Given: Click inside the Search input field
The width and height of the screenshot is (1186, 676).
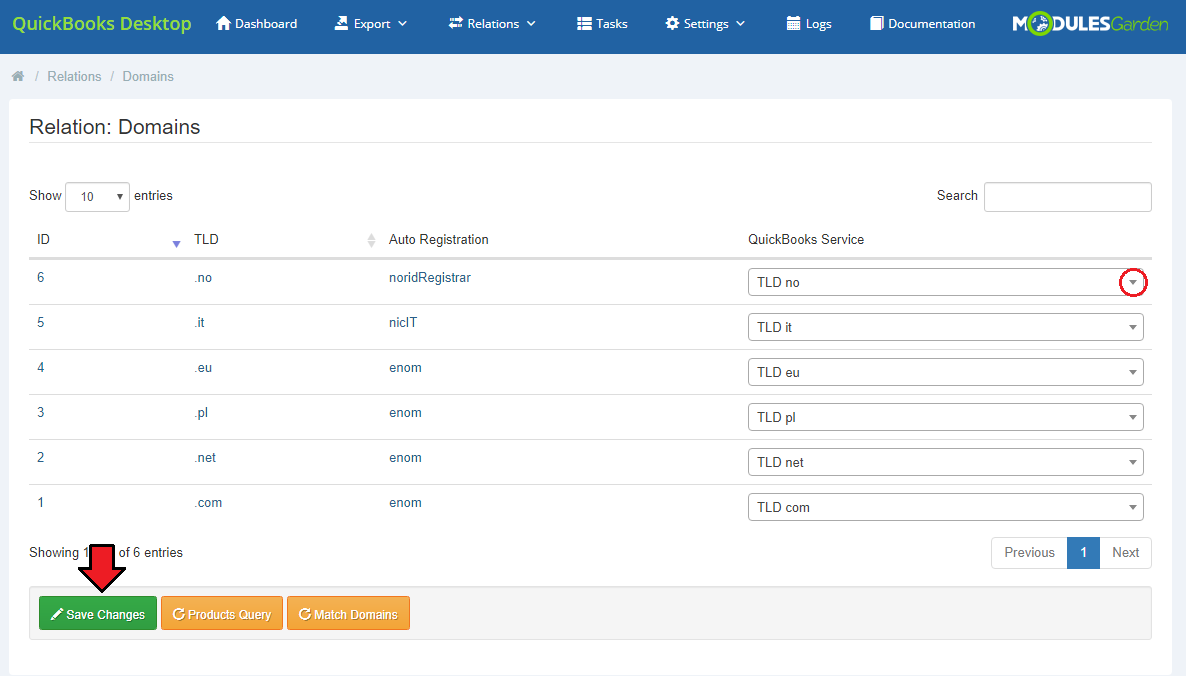Looking at the screenshot, I should tap(1067, 197).
